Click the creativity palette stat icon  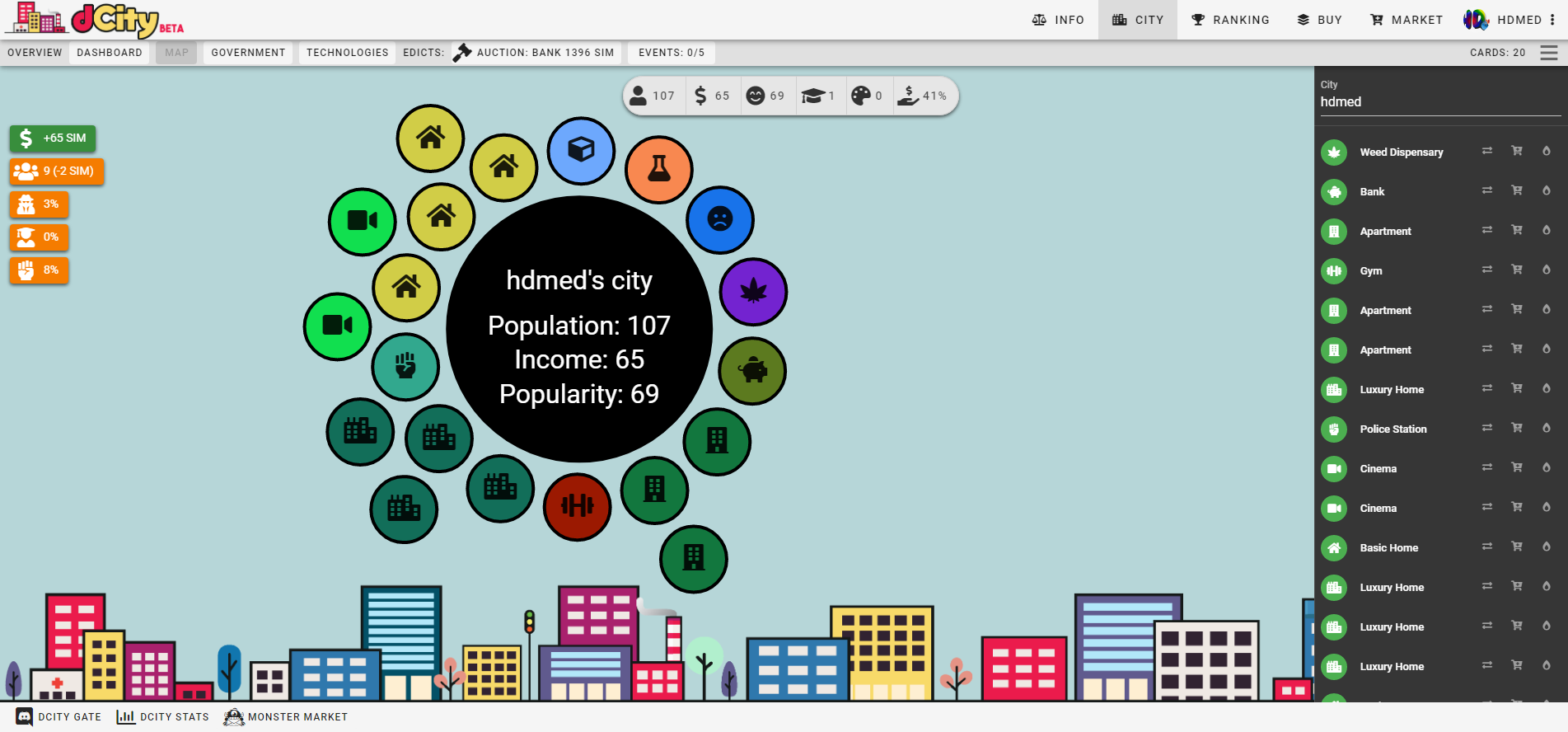[860, 96]
